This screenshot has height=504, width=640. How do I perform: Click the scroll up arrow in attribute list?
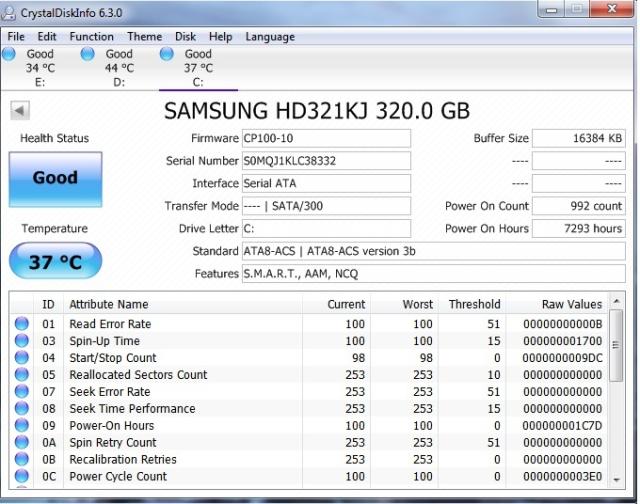point(616,301)
